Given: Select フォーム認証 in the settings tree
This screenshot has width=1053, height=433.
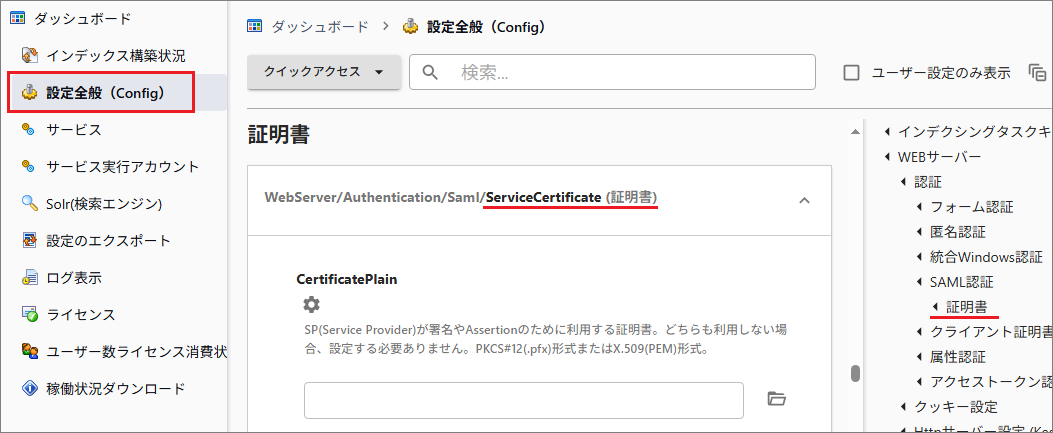Looking at the screenshot, I should pyautogui.click(x=972, y=207).
